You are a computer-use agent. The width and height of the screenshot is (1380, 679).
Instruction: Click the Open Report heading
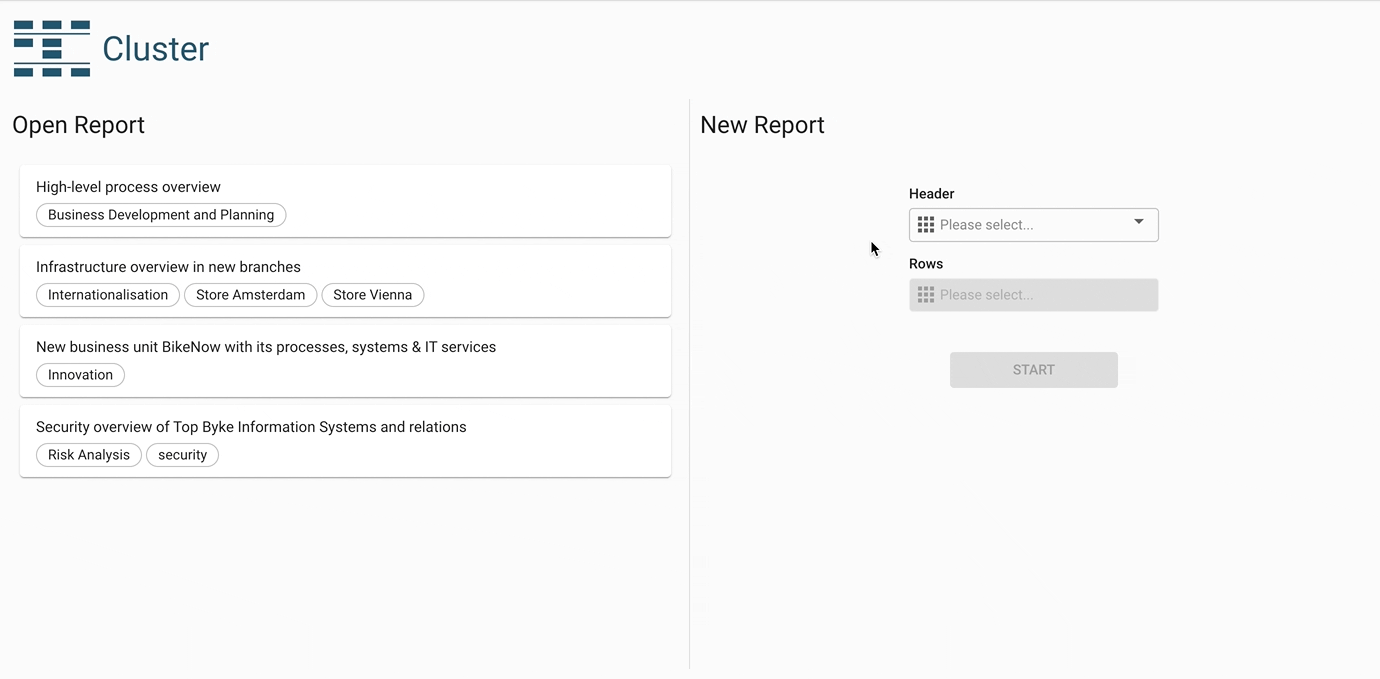(78, 125)
